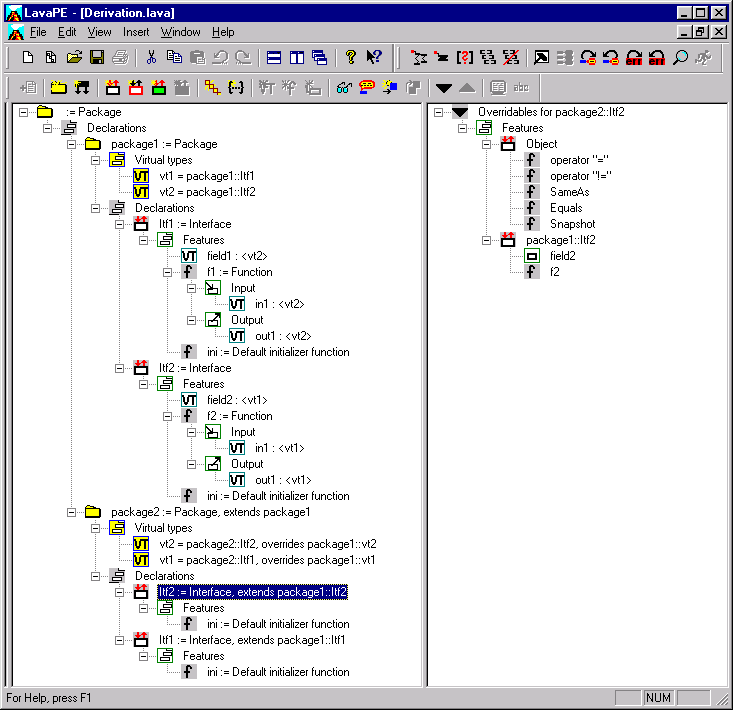The height and width of the screenshot is (710, 733).
Task: Select 'Itf1 := Interface, extends package1::Itf1' item
Action: pos(253,640)
